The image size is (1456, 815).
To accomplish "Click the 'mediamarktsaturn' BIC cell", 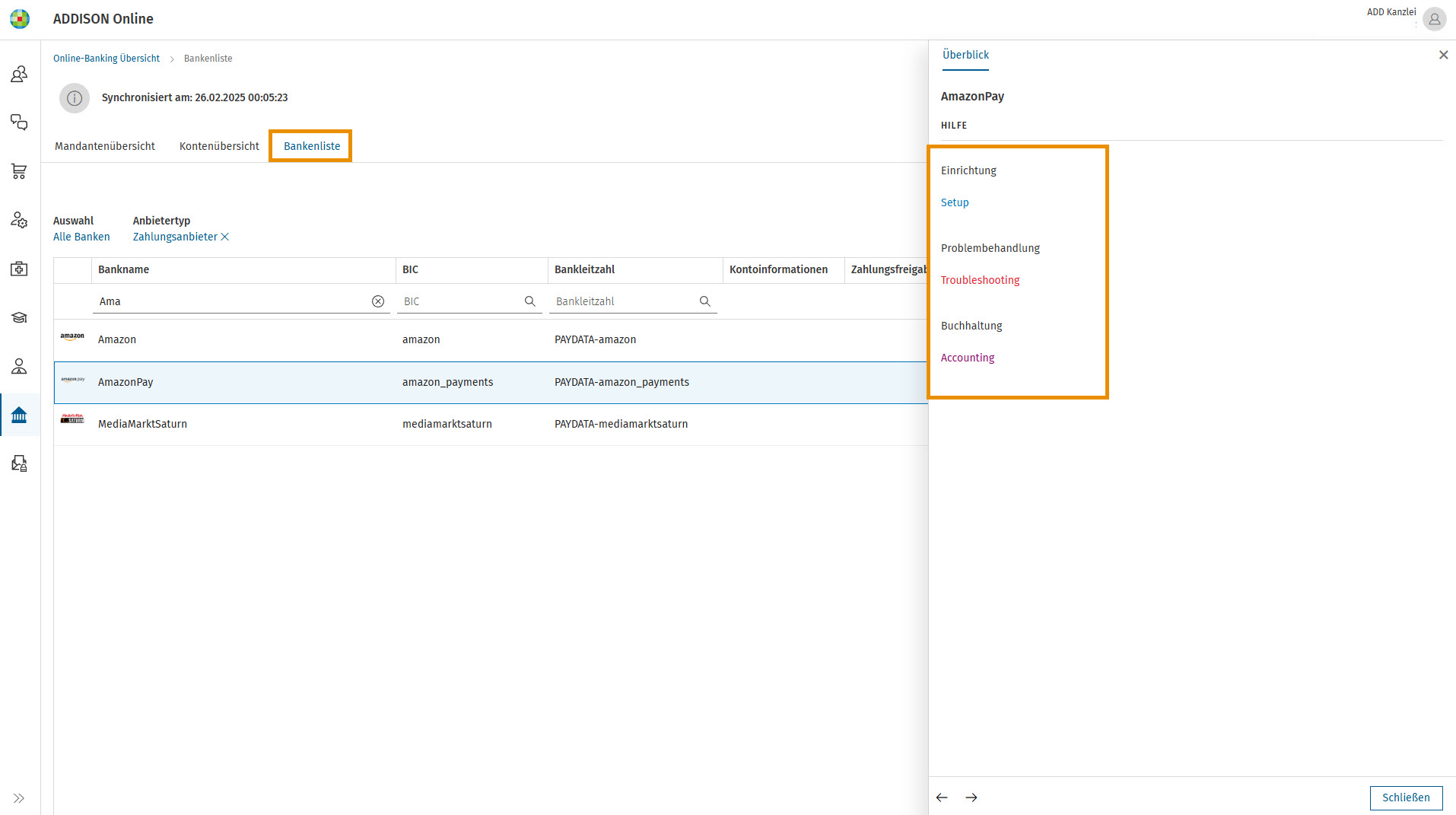I will 447,424.
